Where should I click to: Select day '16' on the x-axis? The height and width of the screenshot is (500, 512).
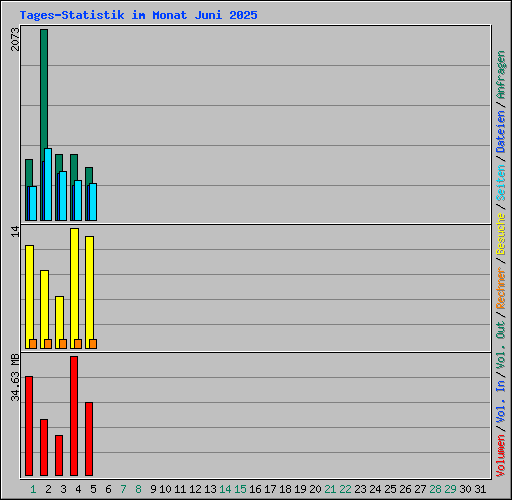click(255, 489)
